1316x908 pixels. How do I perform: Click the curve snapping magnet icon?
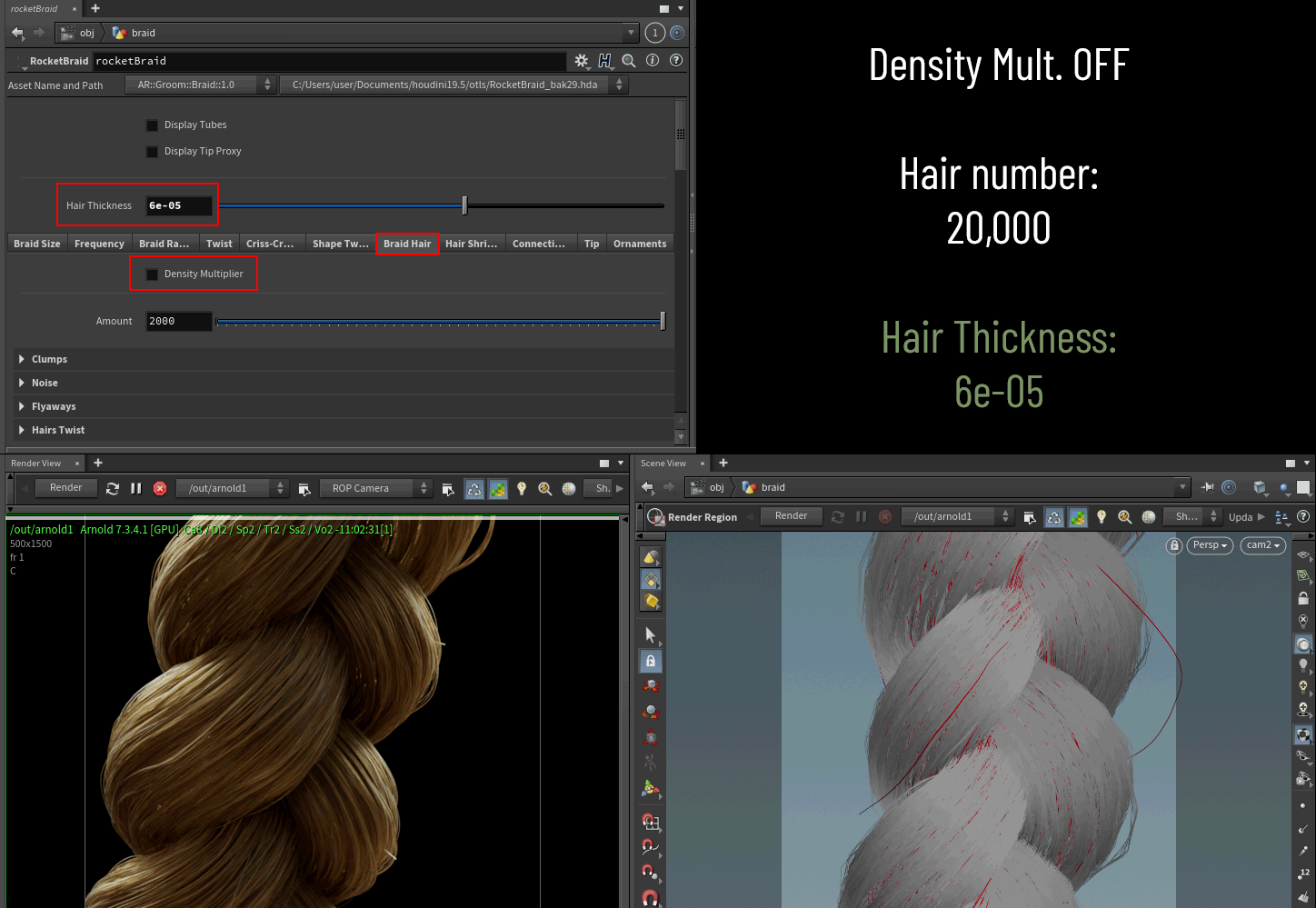point(651,847)
